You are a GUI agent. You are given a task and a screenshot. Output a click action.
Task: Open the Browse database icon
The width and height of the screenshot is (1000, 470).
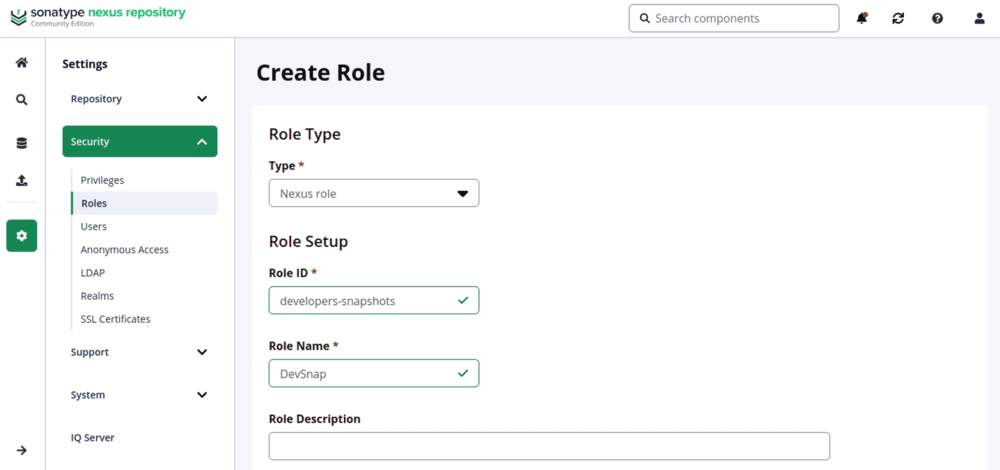[x=22, y=143]
